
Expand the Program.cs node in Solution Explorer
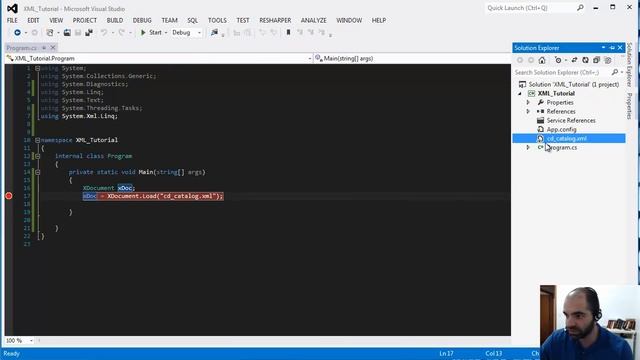click(528, 147)
